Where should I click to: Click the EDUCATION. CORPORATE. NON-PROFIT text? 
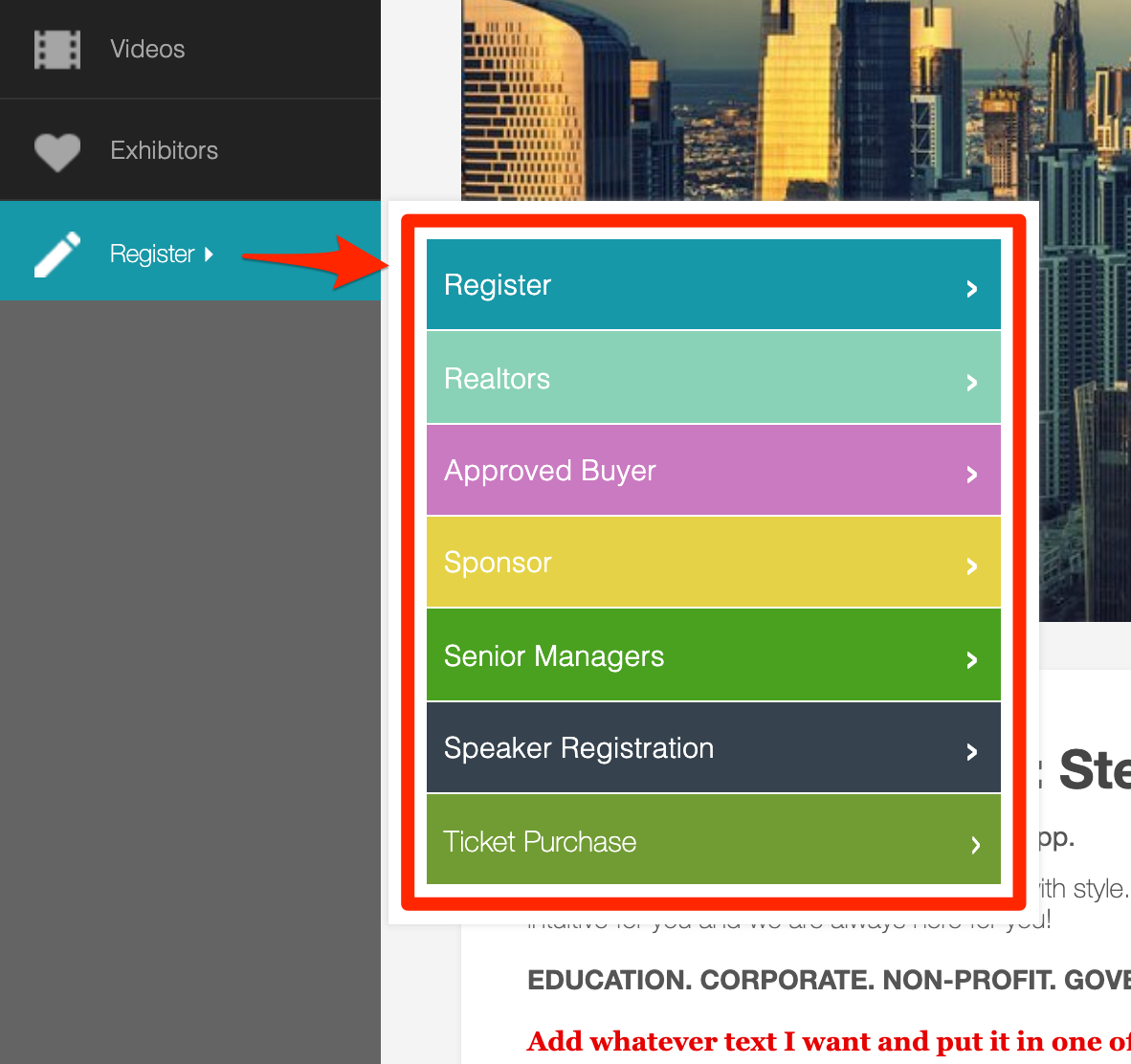pos(830,980)
